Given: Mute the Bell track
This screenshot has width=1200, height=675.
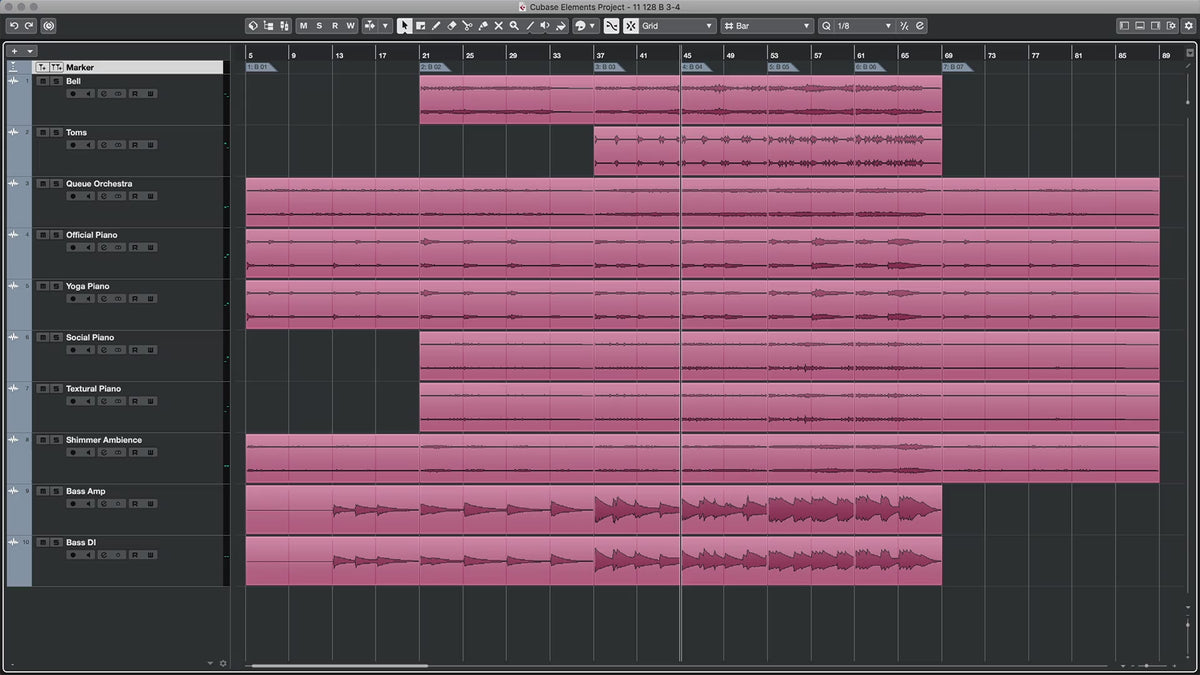Looking at the screenshot, I should 43,81.
